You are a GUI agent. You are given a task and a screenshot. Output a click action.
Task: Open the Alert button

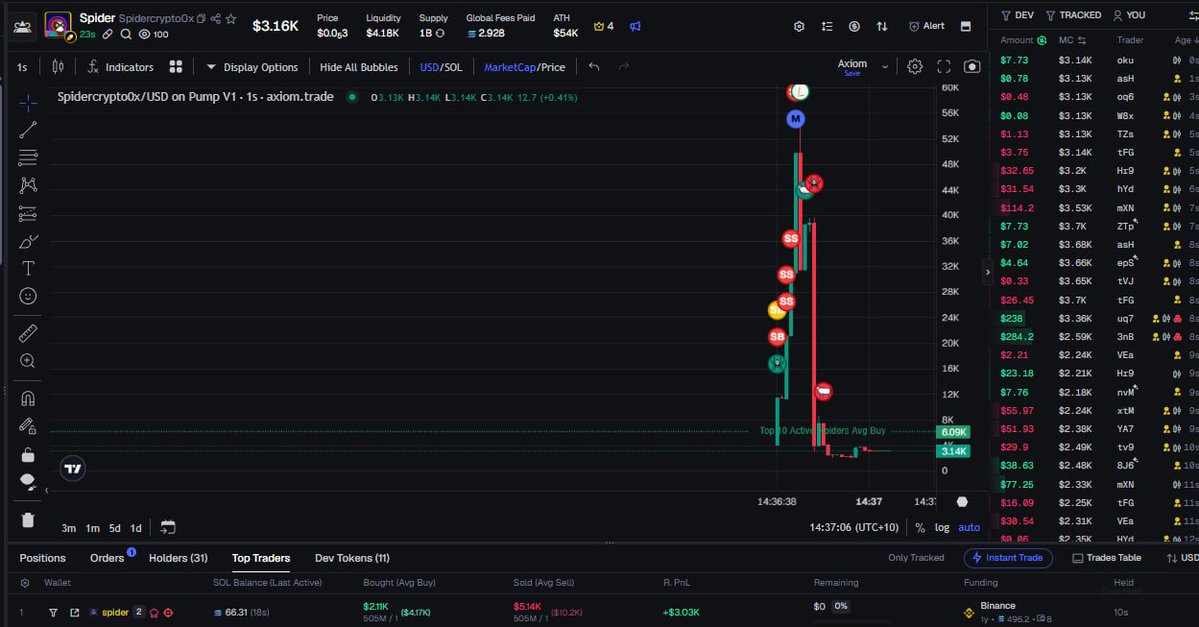926,26
